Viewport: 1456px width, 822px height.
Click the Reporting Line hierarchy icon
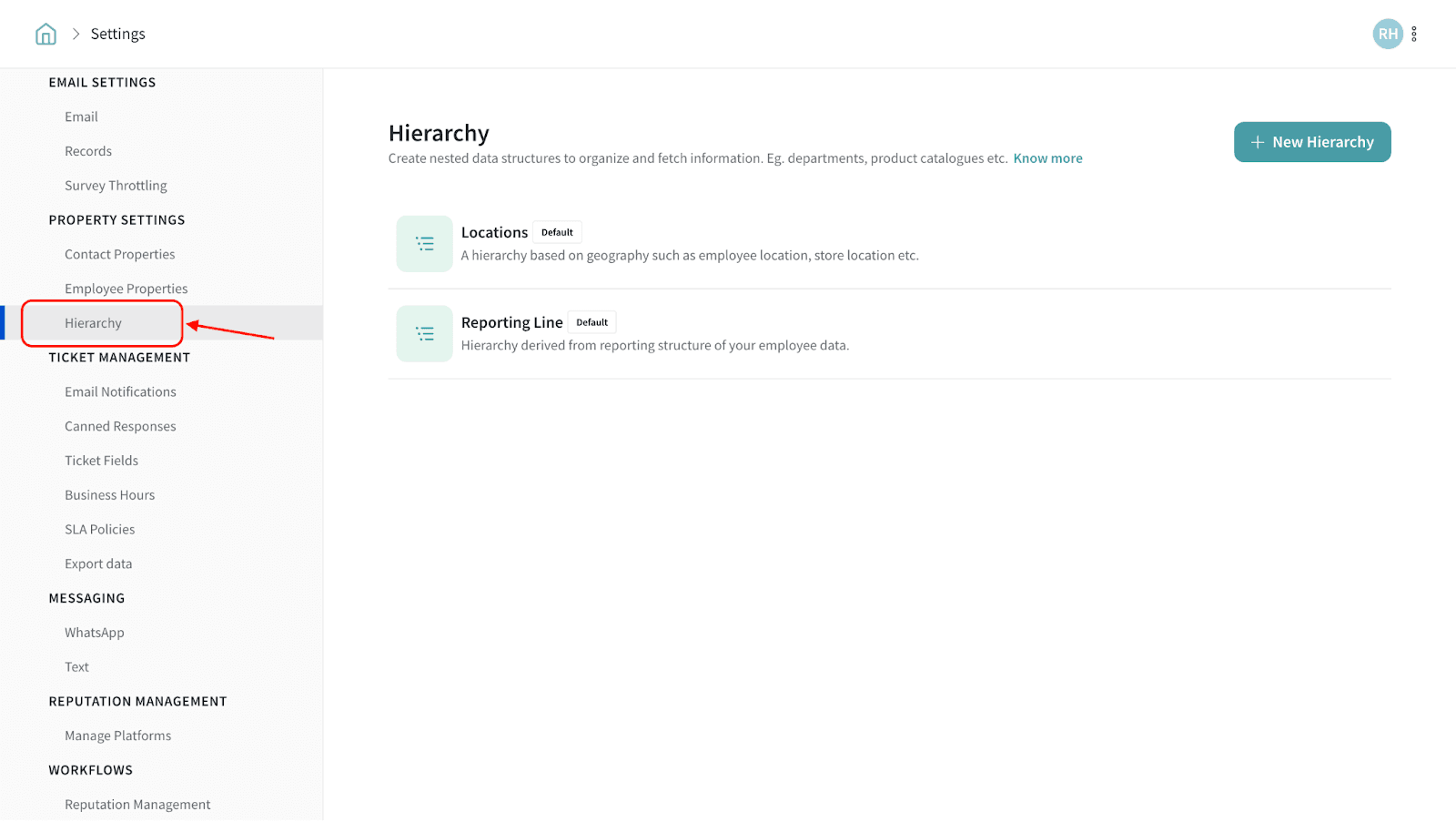424,334
